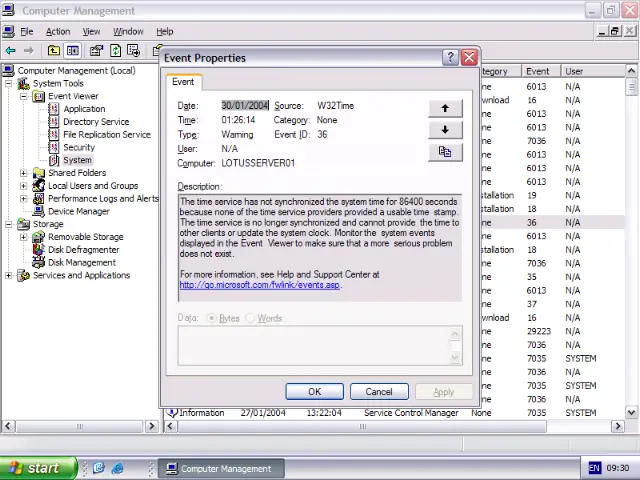This screenshot has width=640, height=480.
Task: Select the Bytes radio button
Action: coord(211,318)
